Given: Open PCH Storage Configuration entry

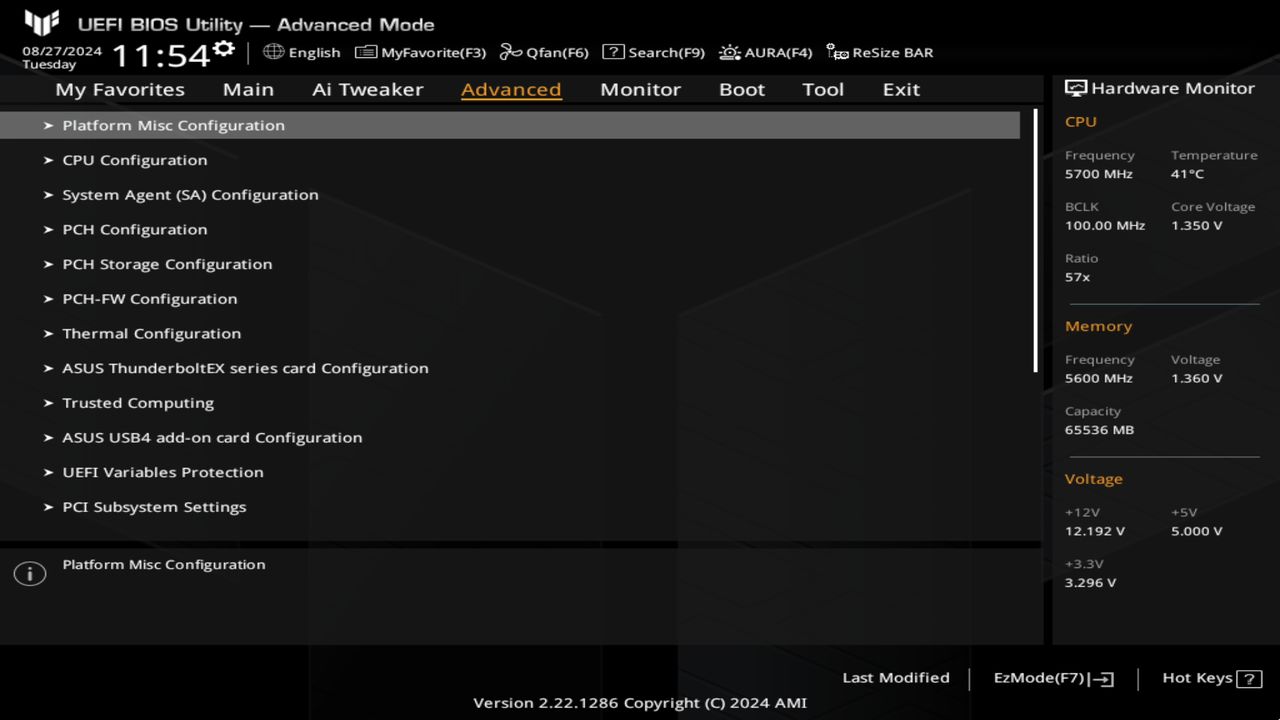Looking at the screenshot, I should [x=167, y=264].
